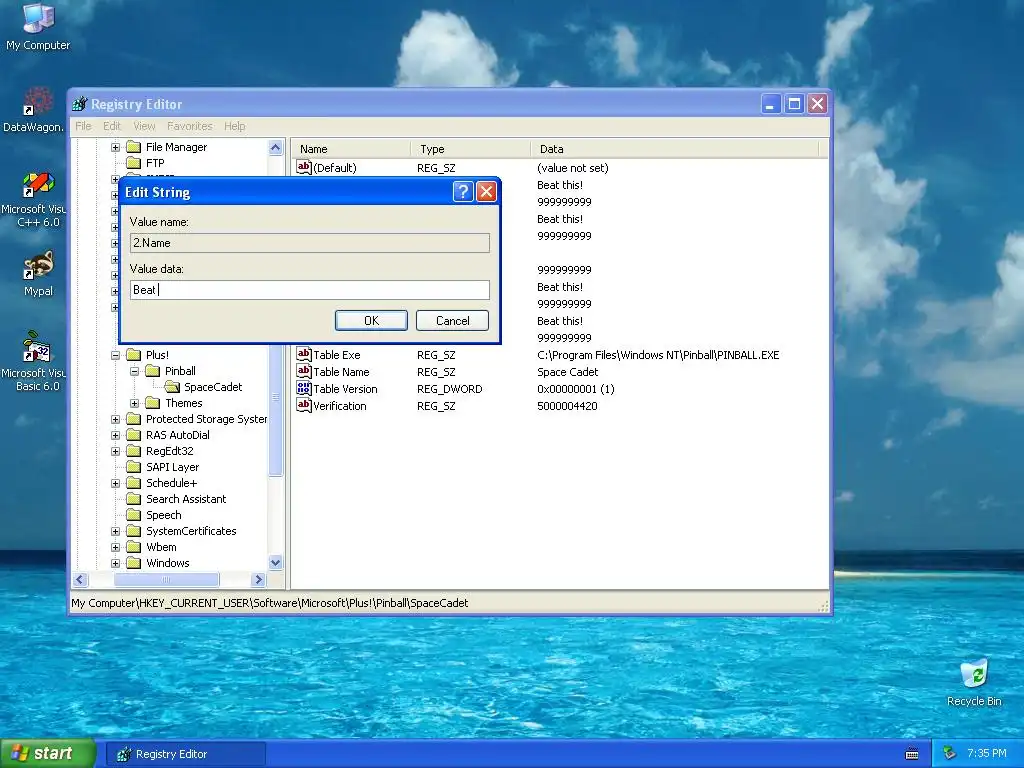Viewport: 1024px width, 768px height.
Task: Expand the File Manager tree node
Action: pos(116,148)
